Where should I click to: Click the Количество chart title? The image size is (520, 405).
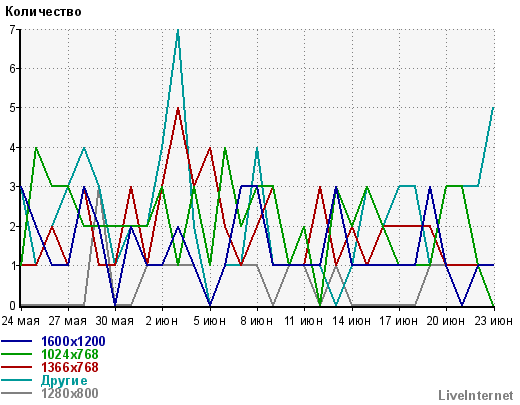[43, 12]
